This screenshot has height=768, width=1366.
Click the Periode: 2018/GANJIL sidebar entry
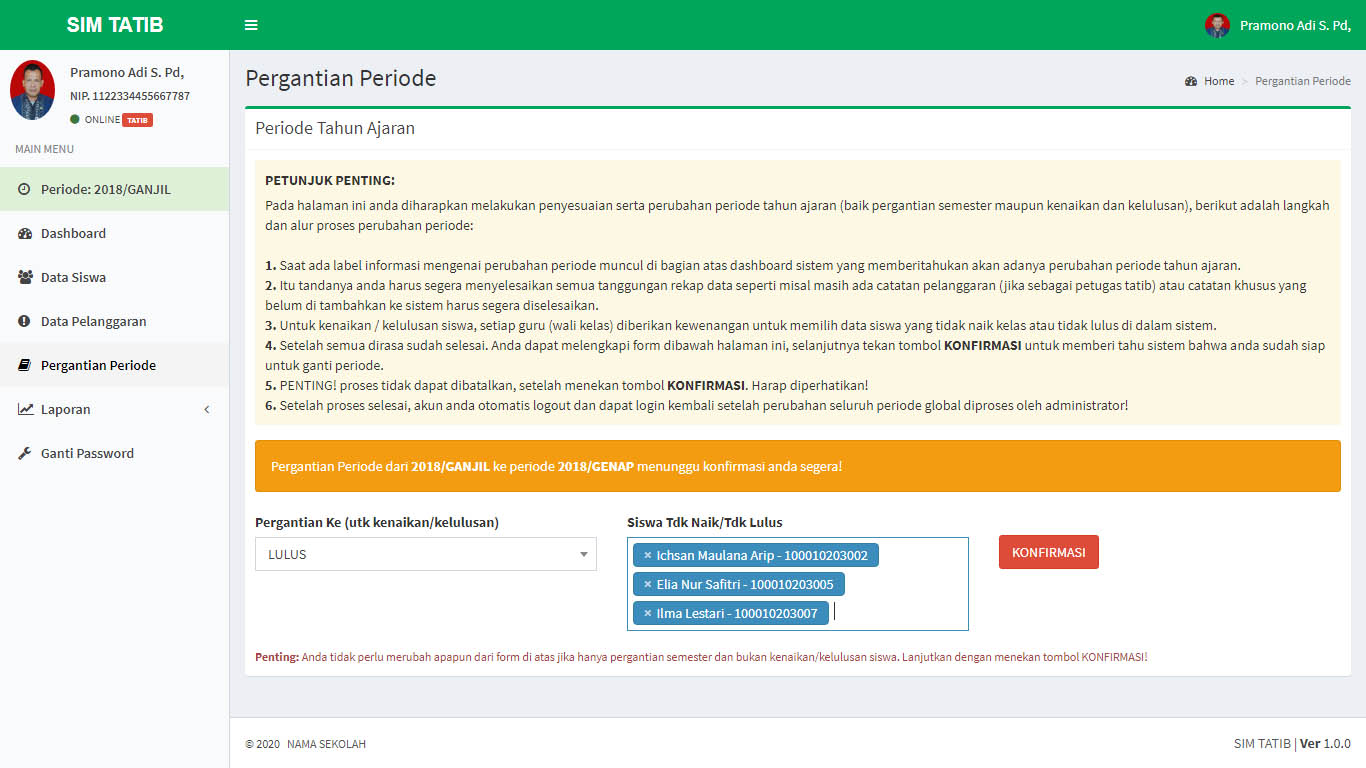click(114, 189)
